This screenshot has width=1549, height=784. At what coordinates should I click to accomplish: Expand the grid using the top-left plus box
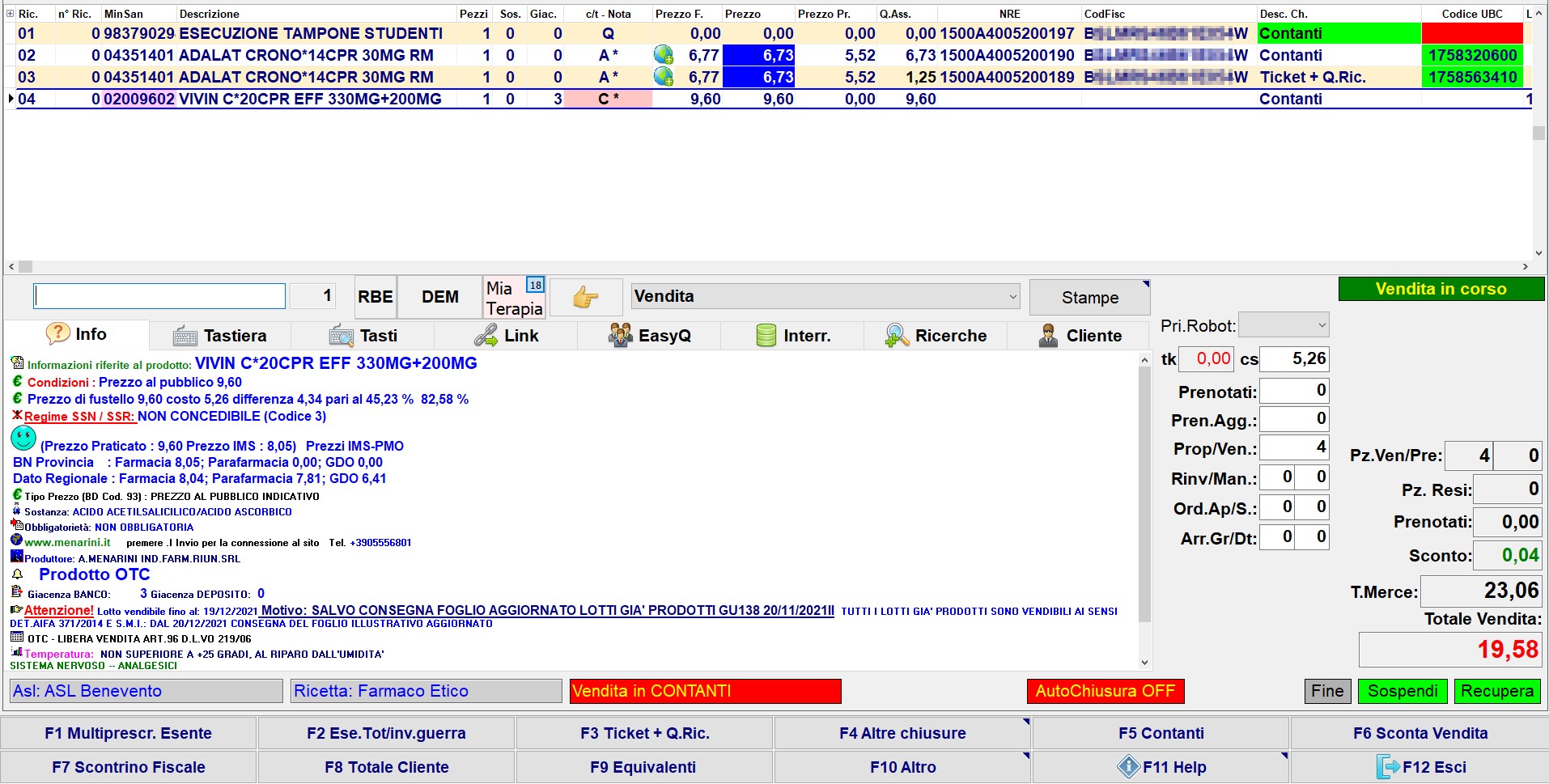click(x=10, y=14)
